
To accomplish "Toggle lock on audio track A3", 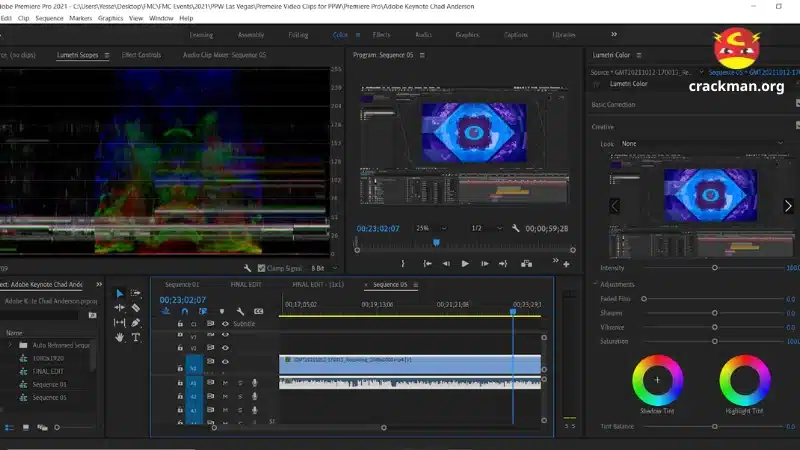I will pyautogui.click(x=180, y=410).
